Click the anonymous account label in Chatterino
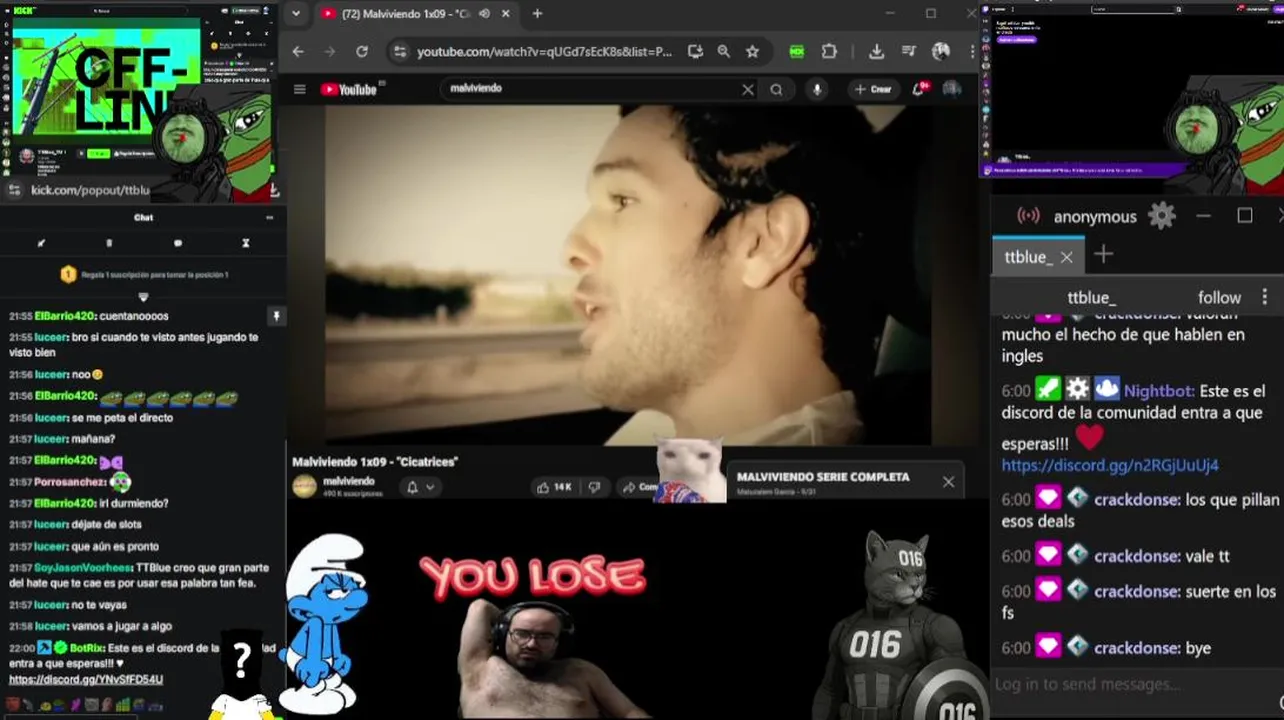 click(1095, 217)
